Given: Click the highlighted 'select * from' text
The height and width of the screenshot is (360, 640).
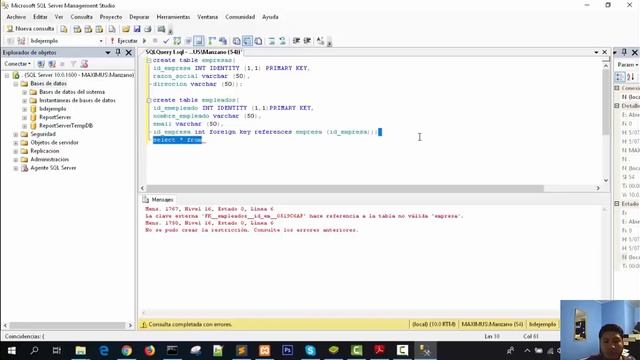Looking at the screenshot, I should (178, 140).
